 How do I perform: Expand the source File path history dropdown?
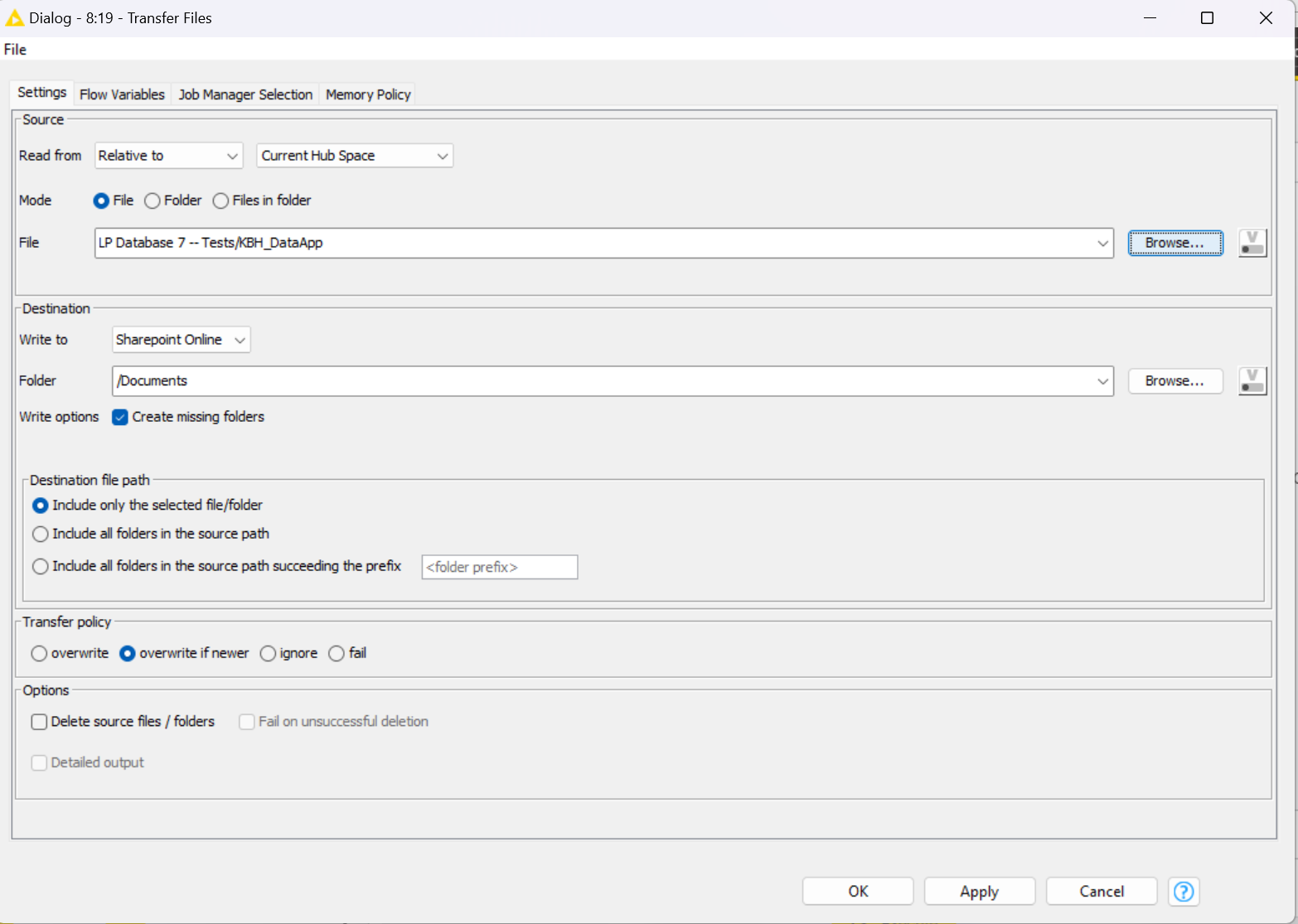point(1102,244)
